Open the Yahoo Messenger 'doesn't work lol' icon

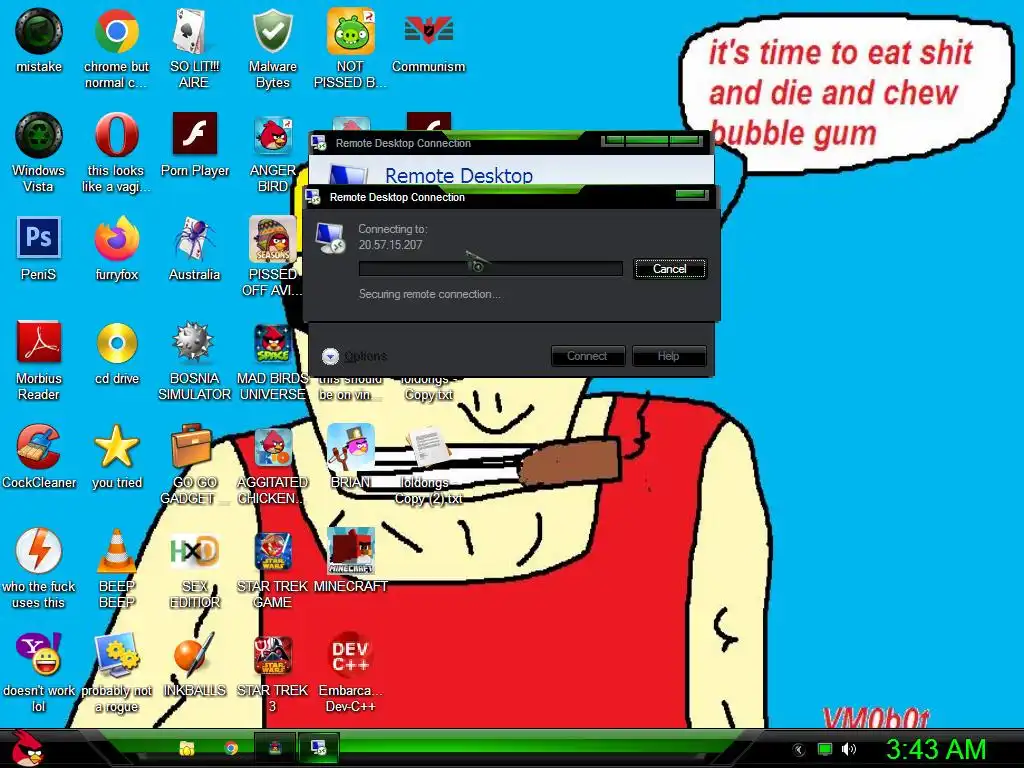click(x=39, y=672)
